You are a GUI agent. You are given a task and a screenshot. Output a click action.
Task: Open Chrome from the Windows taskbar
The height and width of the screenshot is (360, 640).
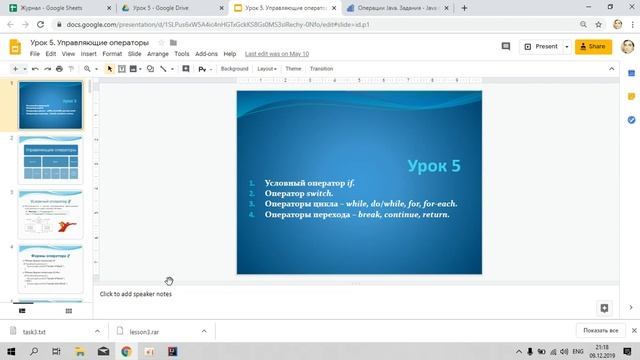click(x=126, y=351)
